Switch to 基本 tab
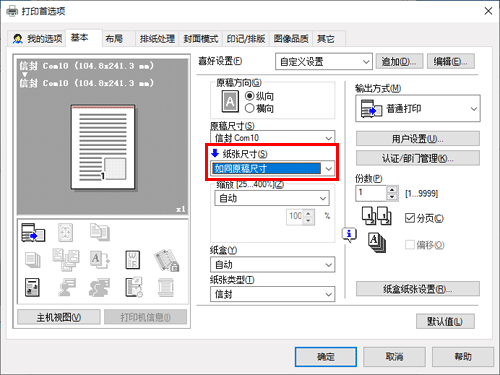 point(83,38)
